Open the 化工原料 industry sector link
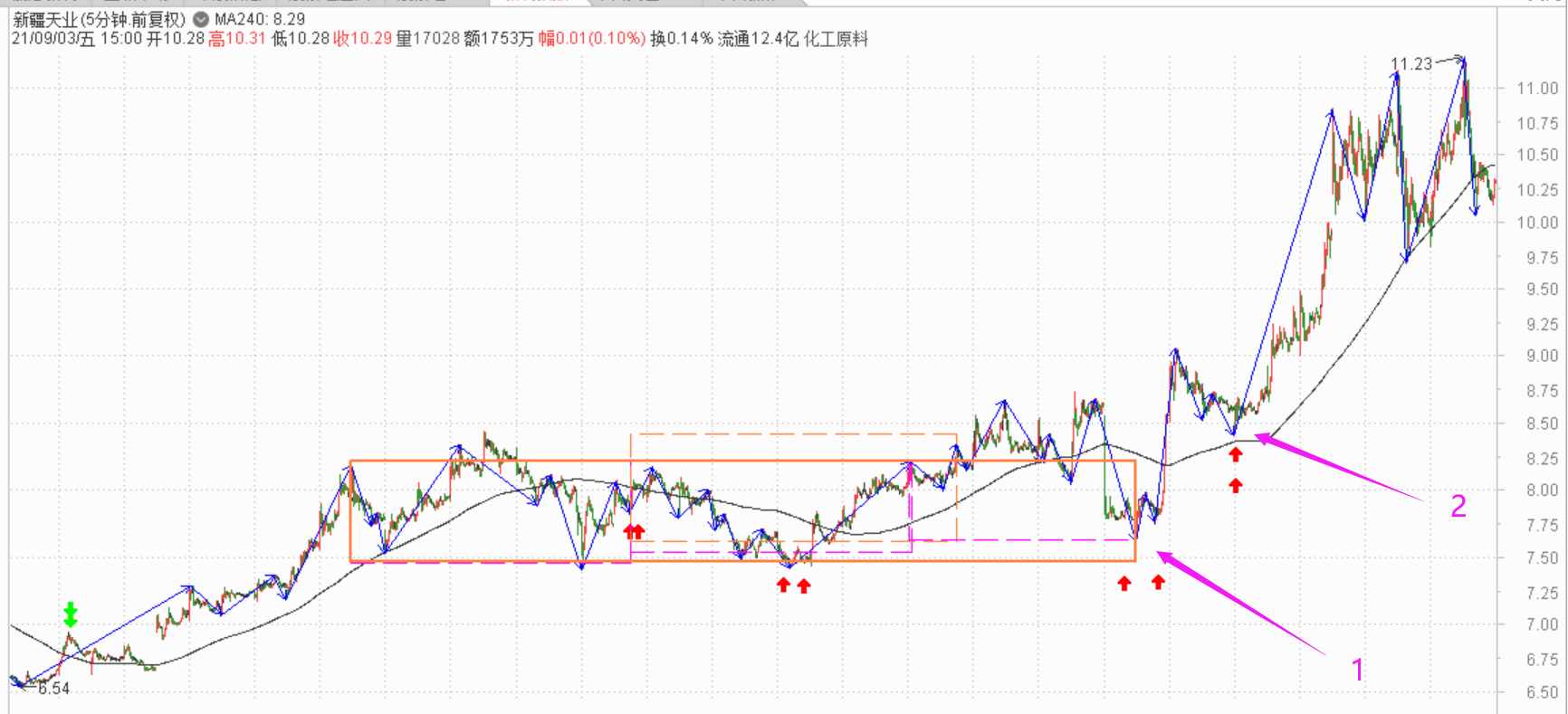This screenshot has height=714, width=1568. 836,39
